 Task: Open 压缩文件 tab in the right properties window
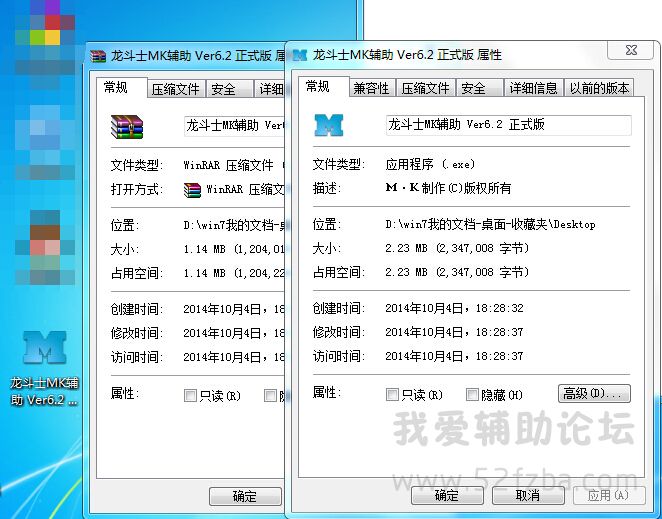tap(425, 88)
